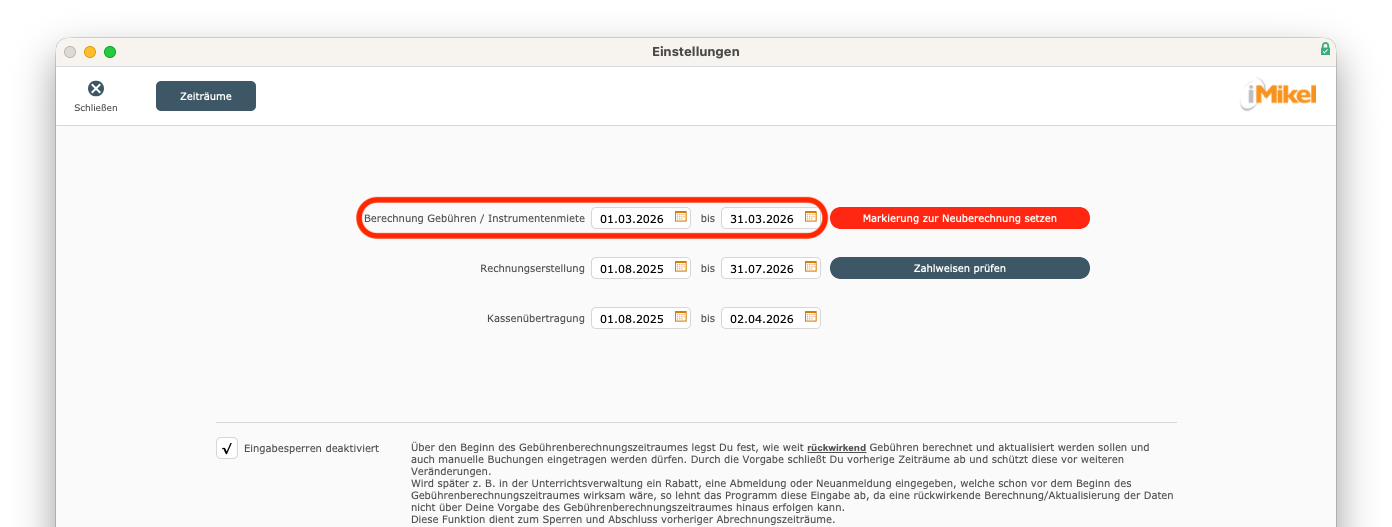Click the underlined word rückwirkend
The height and width of the screenshot is (527, 1392).
pyautogui.click(x=836, y=447)
